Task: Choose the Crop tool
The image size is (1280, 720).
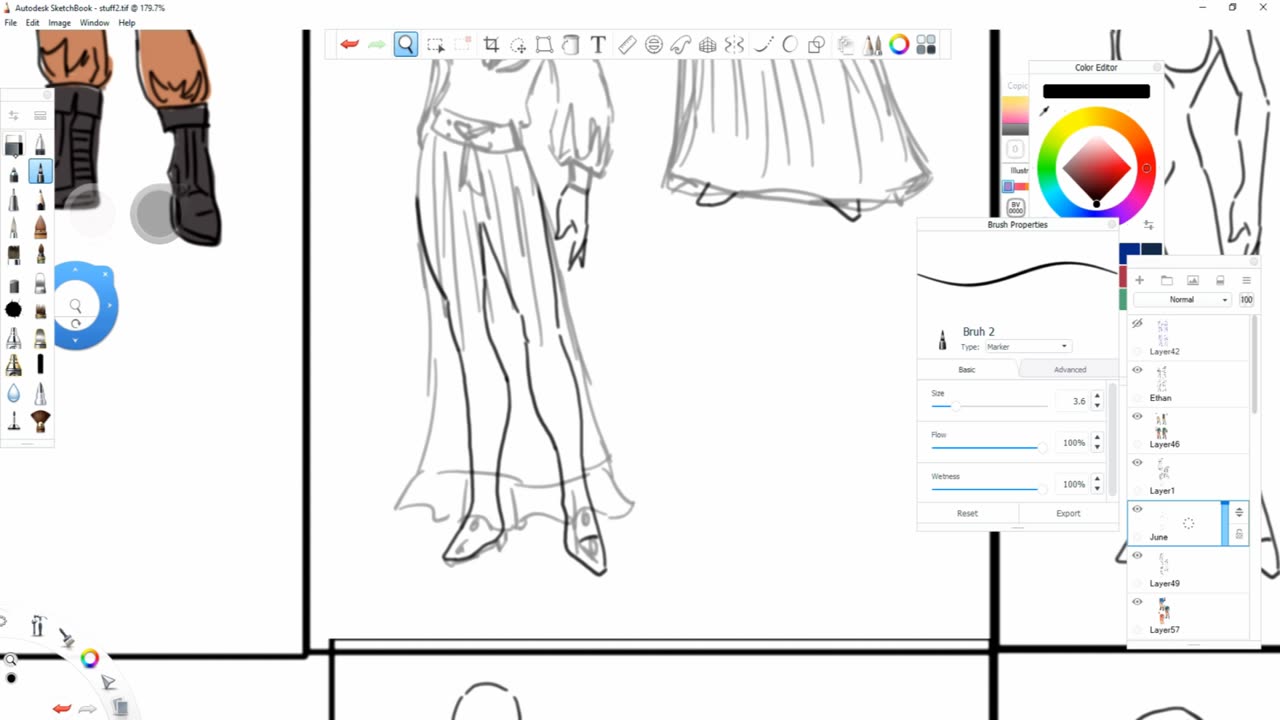Action: coord(491,44)
